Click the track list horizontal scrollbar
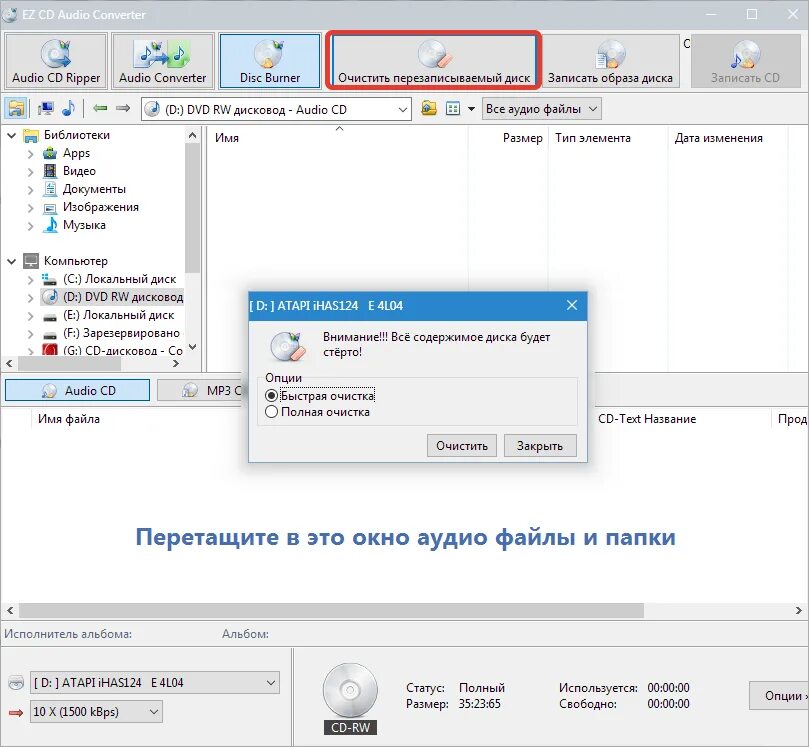The width and height of the screenshot is (809, 747). [x=331, y=610]
